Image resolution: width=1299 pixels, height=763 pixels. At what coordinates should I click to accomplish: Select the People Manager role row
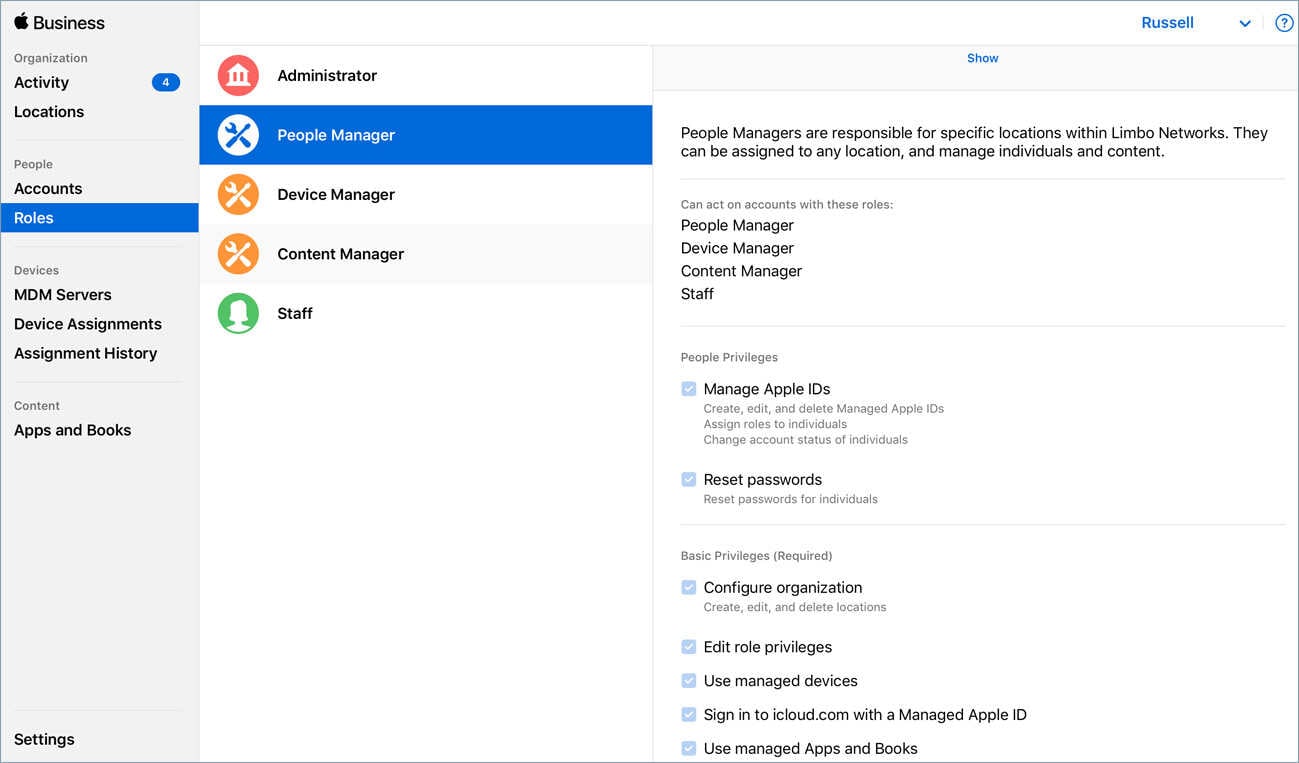click(x=426, y=135)
